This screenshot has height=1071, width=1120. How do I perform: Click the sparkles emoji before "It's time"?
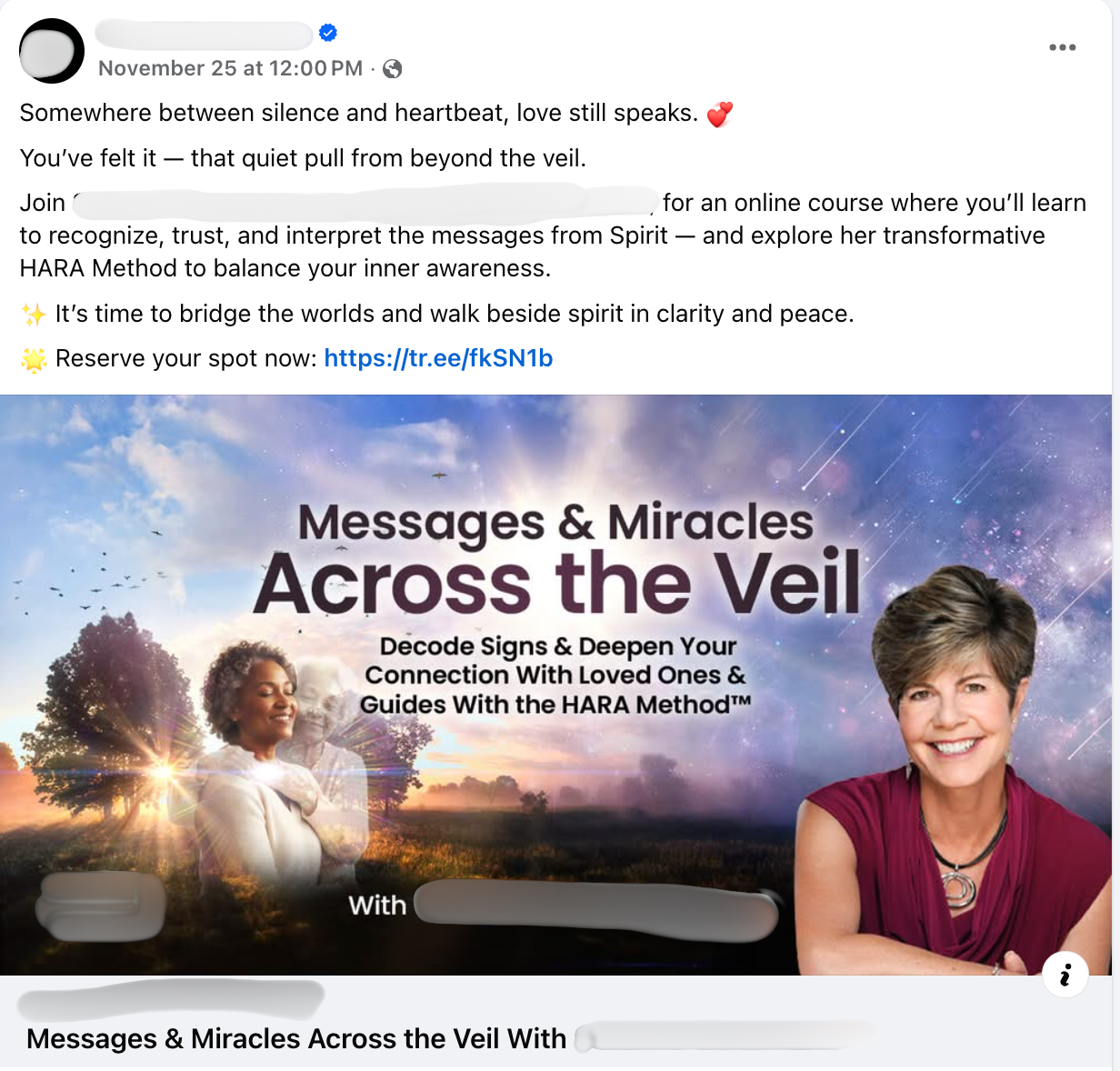coord(34,315)
